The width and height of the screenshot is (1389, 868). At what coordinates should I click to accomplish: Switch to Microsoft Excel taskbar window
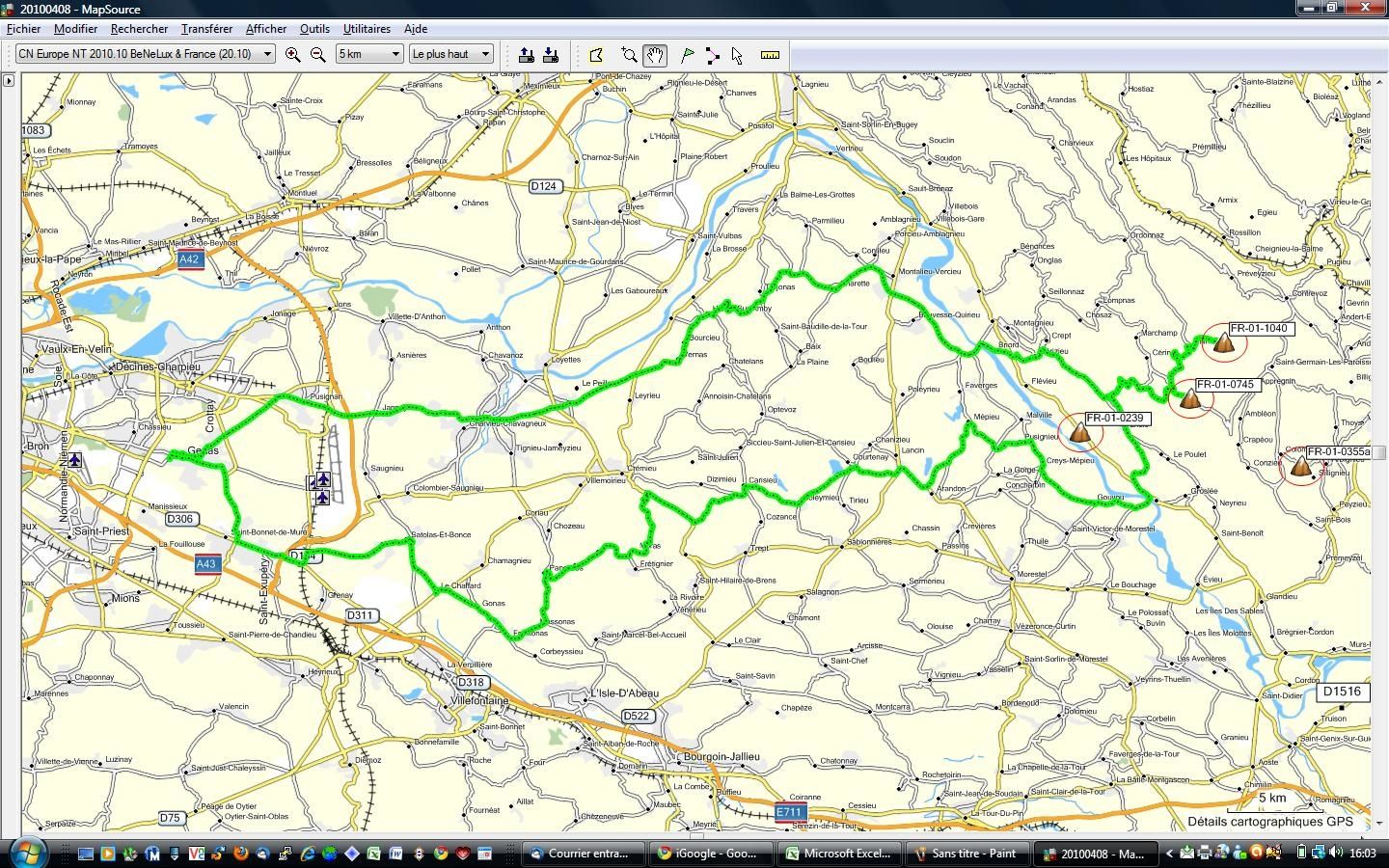pos(838,854)
